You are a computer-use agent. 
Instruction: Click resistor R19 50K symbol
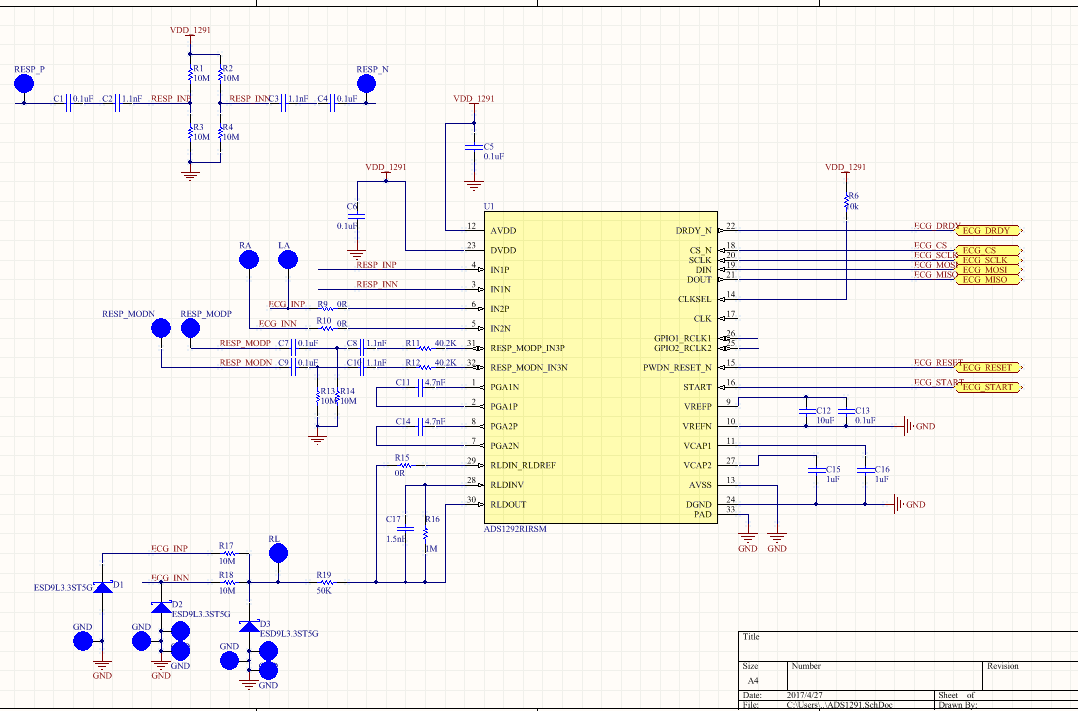pyautogui.click(x=327, y=582)
